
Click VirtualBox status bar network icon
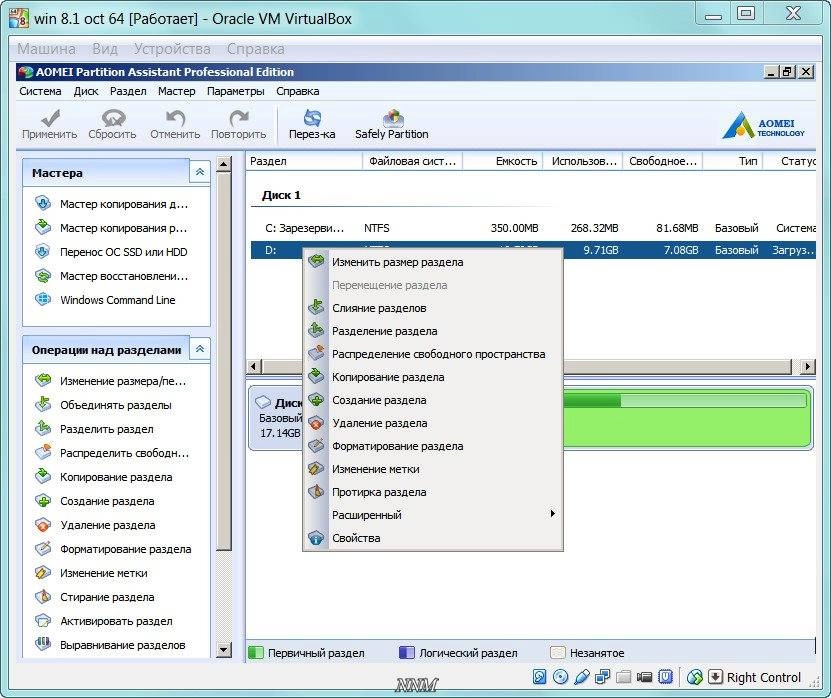pyautogui.click(x=603, y=677)
